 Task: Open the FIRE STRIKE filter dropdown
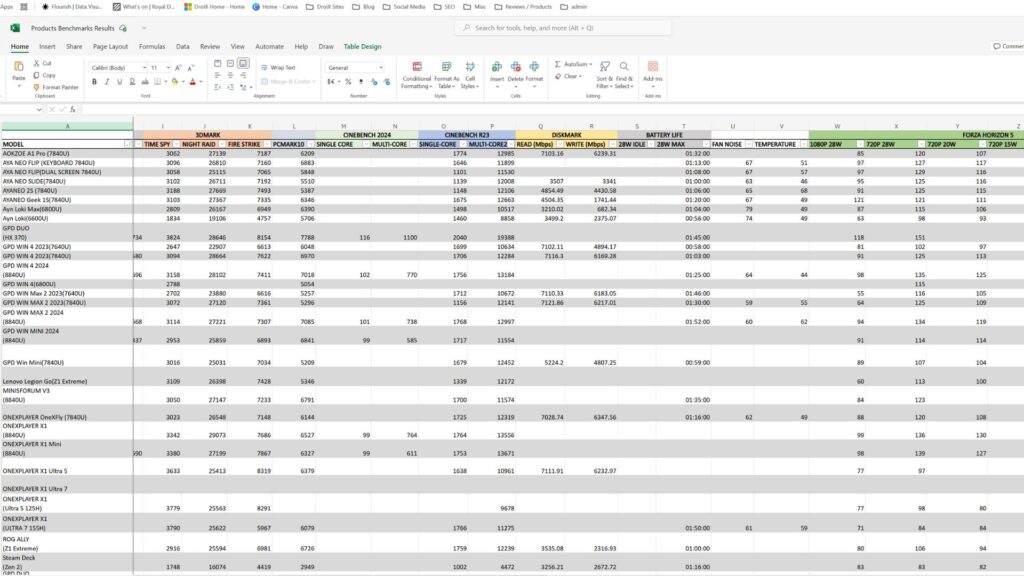pyautogui.click(x=266, y=144)
